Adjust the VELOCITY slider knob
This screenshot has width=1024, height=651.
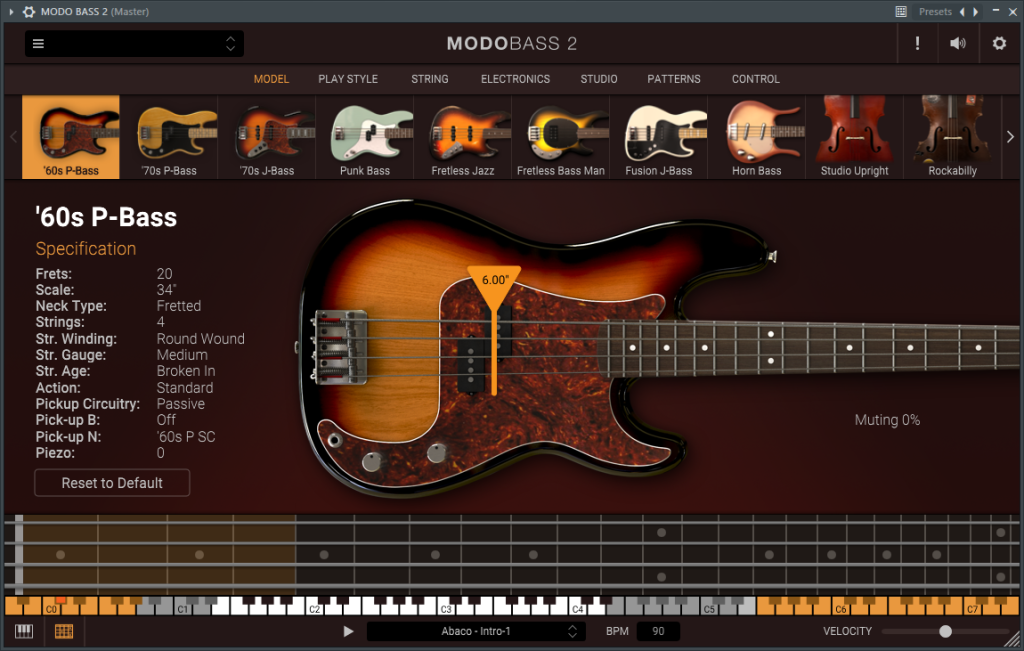click(x=945, y=631)
